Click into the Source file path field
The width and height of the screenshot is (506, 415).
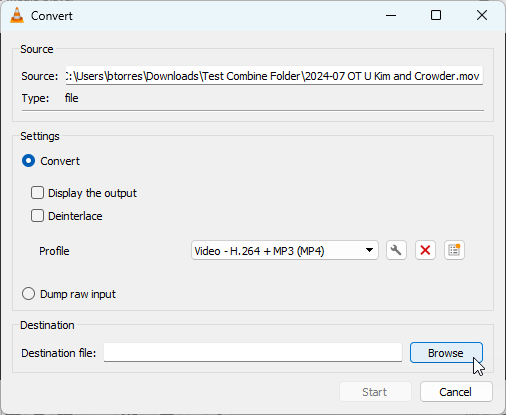pyautogui.click(x=274, y=76)
